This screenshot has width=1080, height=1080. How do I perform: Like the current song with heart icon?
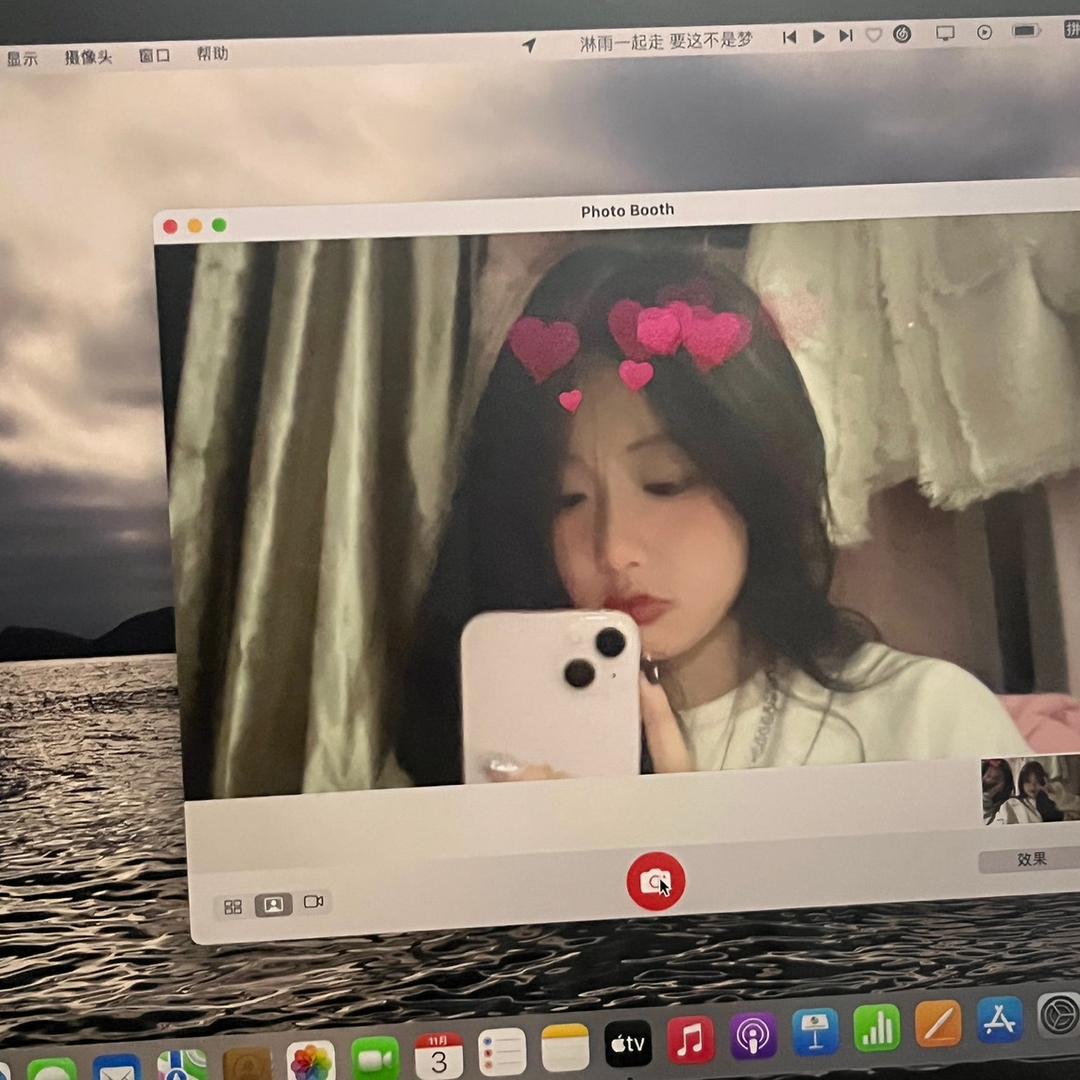tap(873, 35)
